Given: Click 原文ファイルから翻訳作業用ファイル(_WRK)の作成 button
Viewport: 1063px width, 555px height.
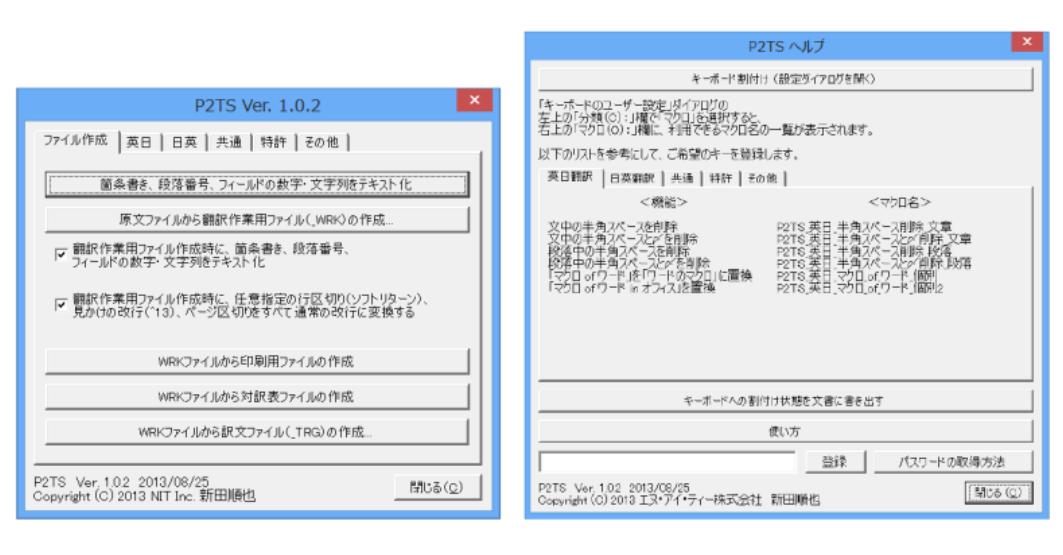Looking at the screenshot, I should [x=256, y=219].
